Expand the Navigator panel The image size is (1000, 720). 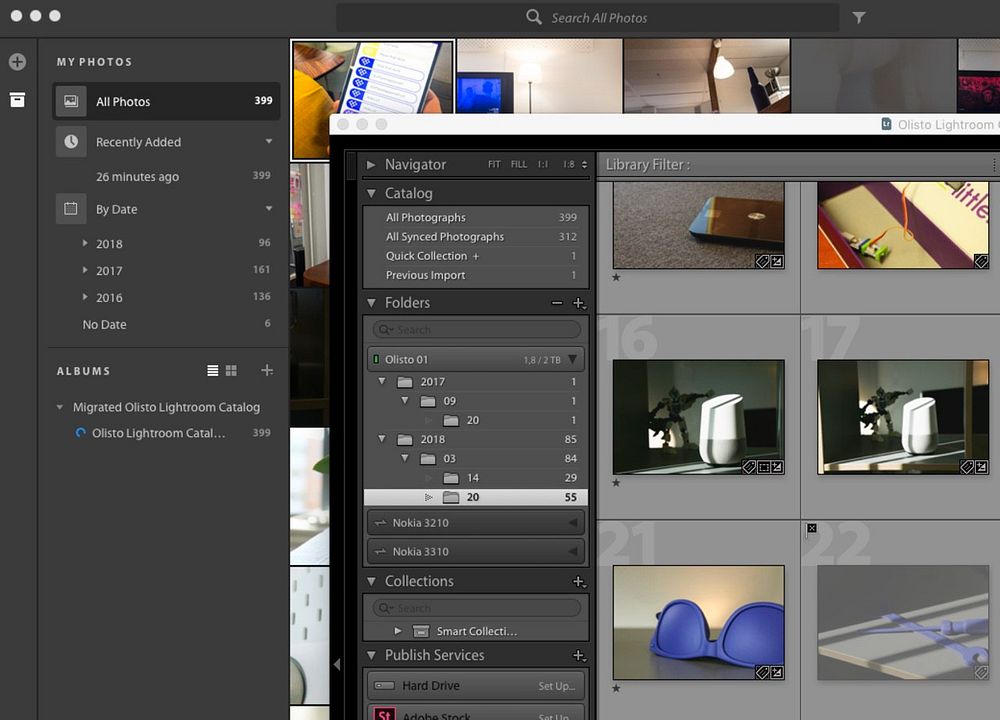[371, 165]
